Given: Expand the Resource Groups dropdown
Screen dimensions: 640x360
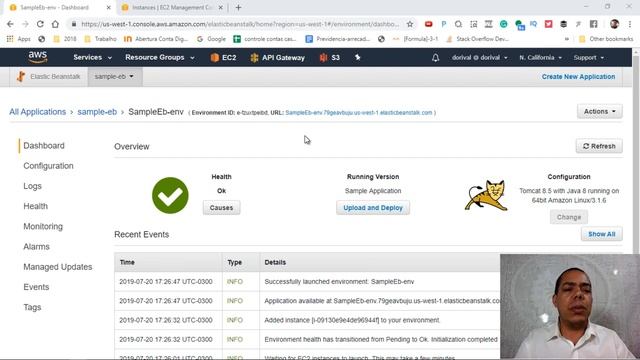Looking at the screenshot, I should [160, 58].
